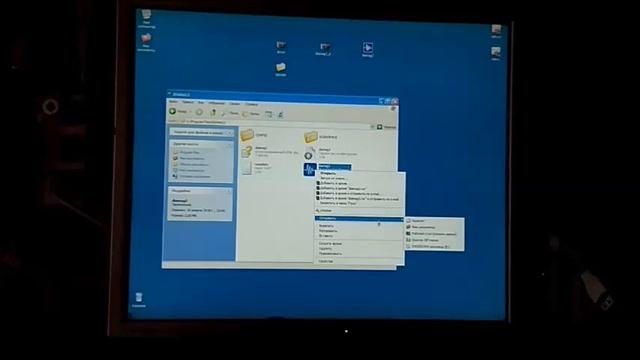Choose the second context menu entry
Viewport: 640px width, 360px height.
pos(333,178)
